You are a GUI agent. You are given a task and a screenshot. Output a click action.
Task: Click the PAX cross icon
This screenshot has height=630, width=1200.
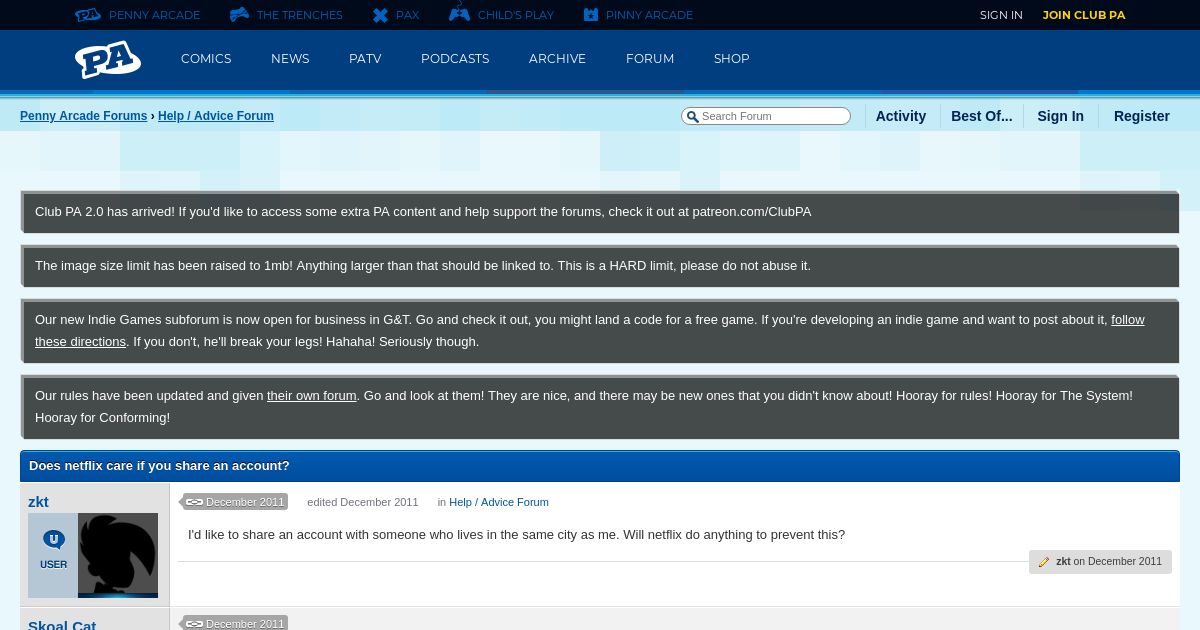(x=380, y=15)
